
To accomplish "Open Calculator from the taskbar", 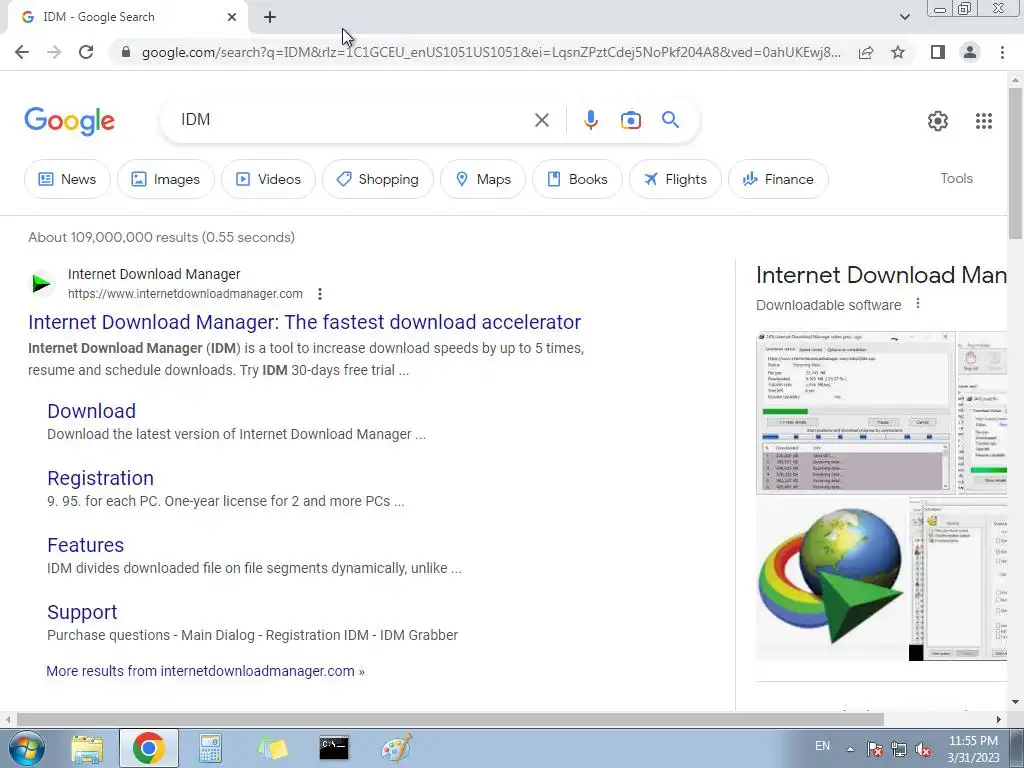I will point(210,749).
